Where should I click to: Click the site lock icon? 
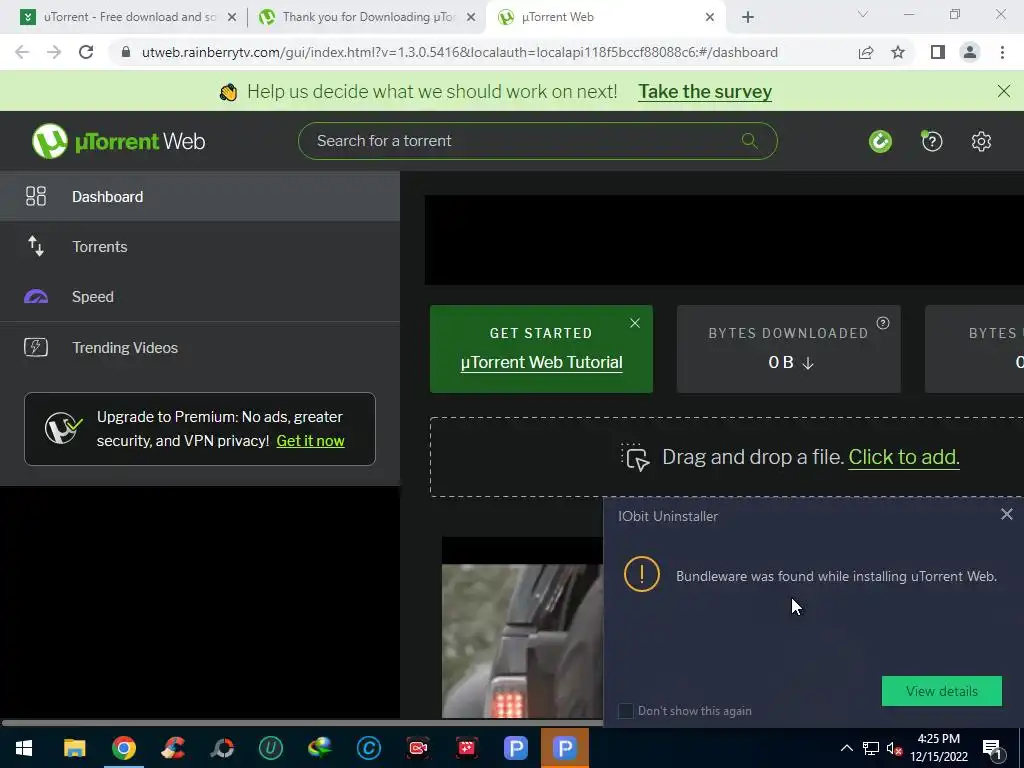point(126,52)
